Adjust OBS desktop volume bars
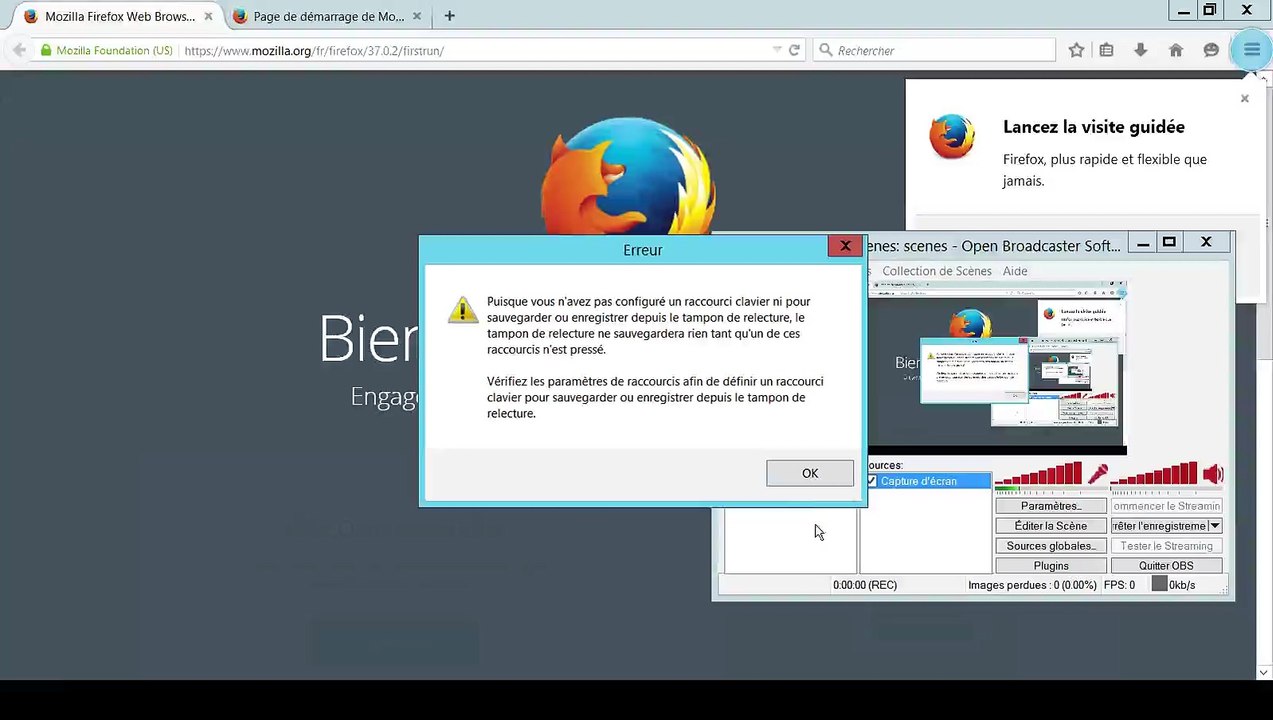 pyautogui.click(x=1154, y=474)
